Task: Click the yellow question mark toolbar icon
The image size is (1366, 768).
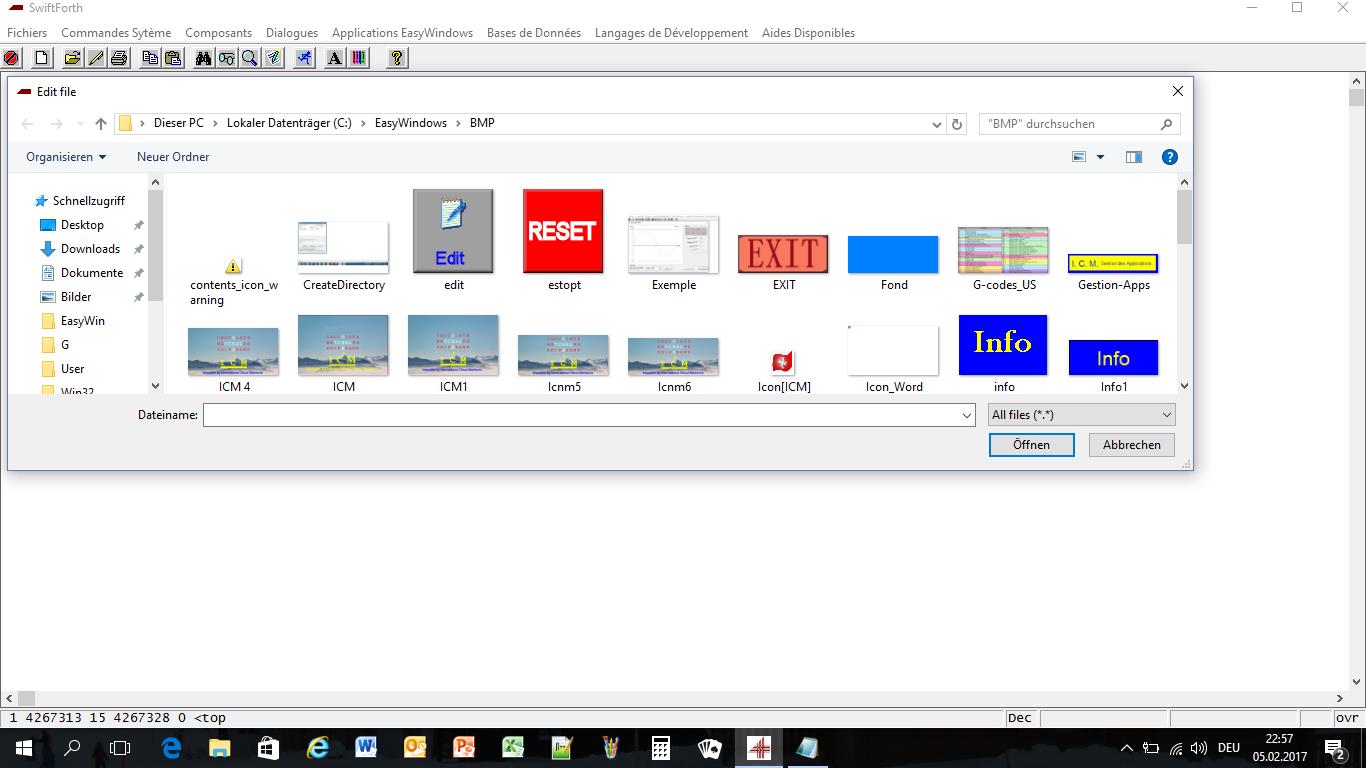Action: 397,58
